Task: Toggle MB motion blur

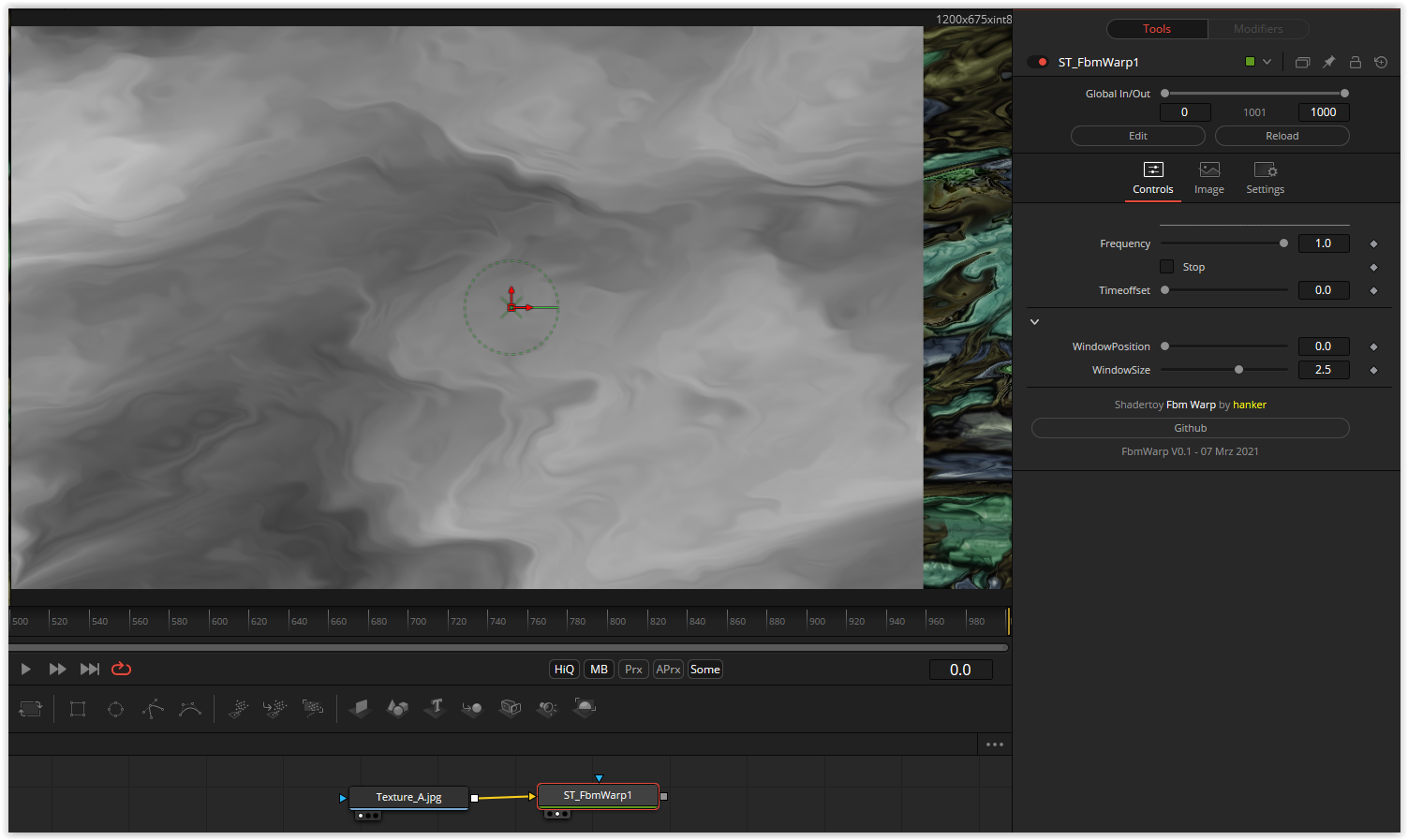Action: click(x=599, y=669)
